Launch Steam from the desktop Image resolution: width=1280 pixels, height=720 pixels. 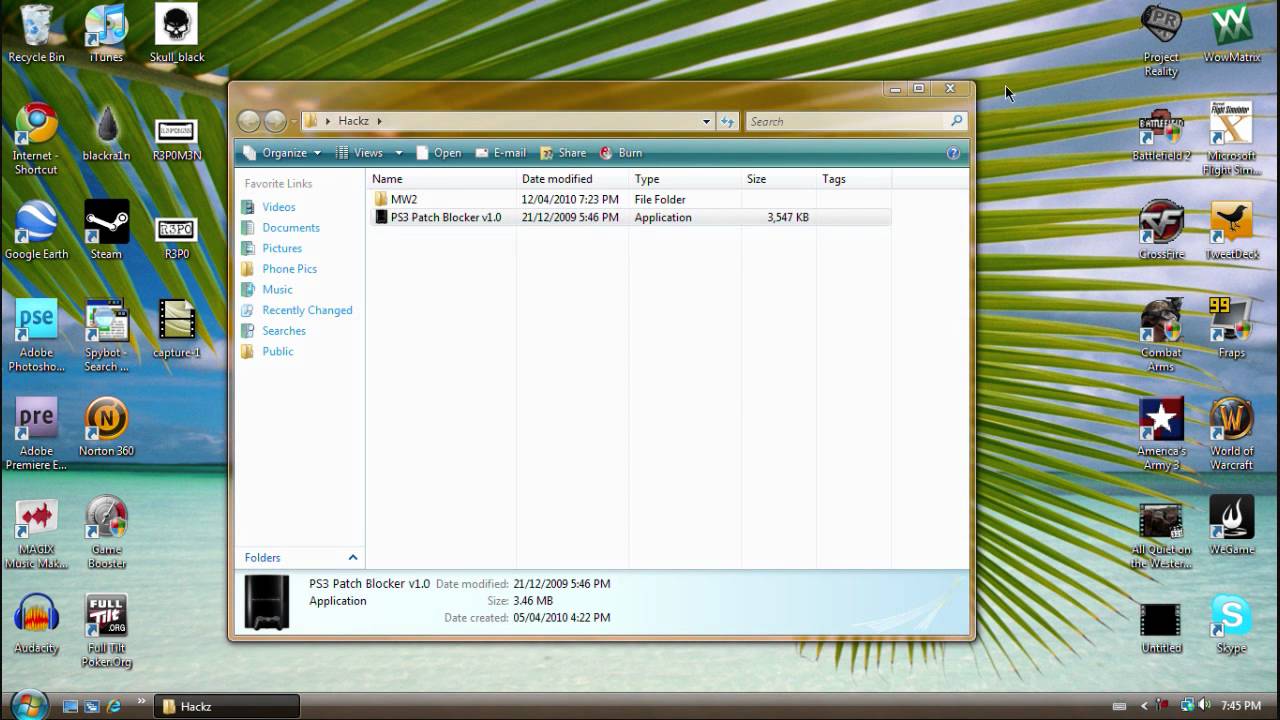(x=106, y=231)
